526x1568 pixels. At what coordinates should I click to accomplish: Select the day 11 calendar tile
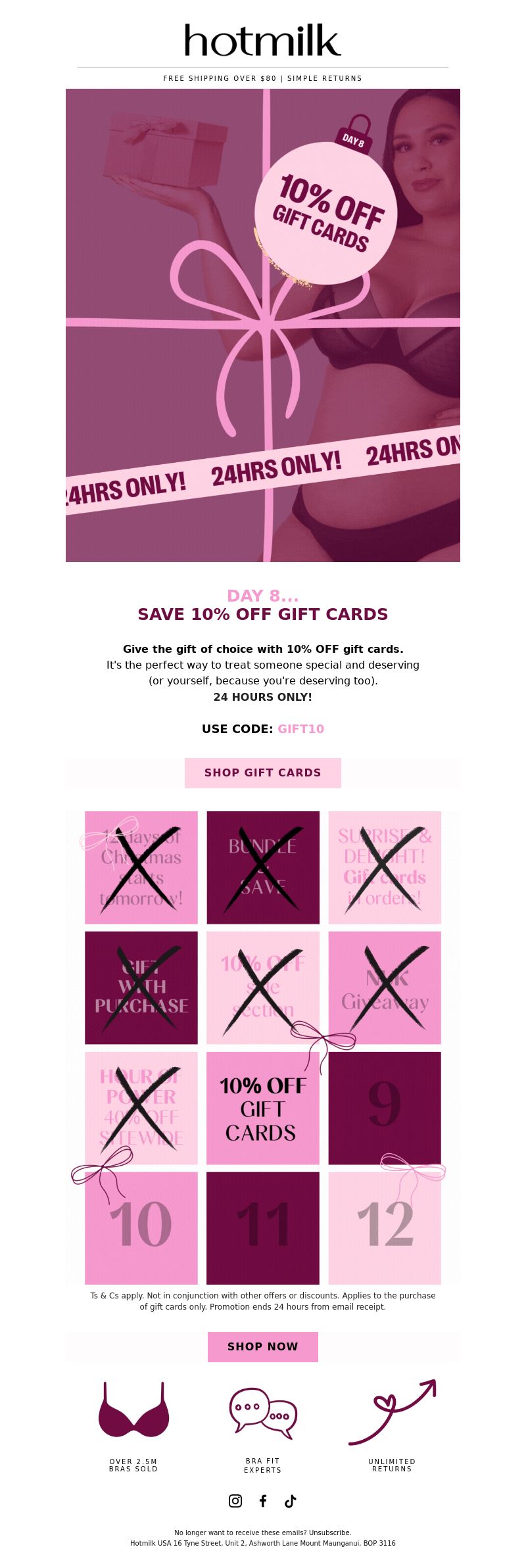(263, 1228)
